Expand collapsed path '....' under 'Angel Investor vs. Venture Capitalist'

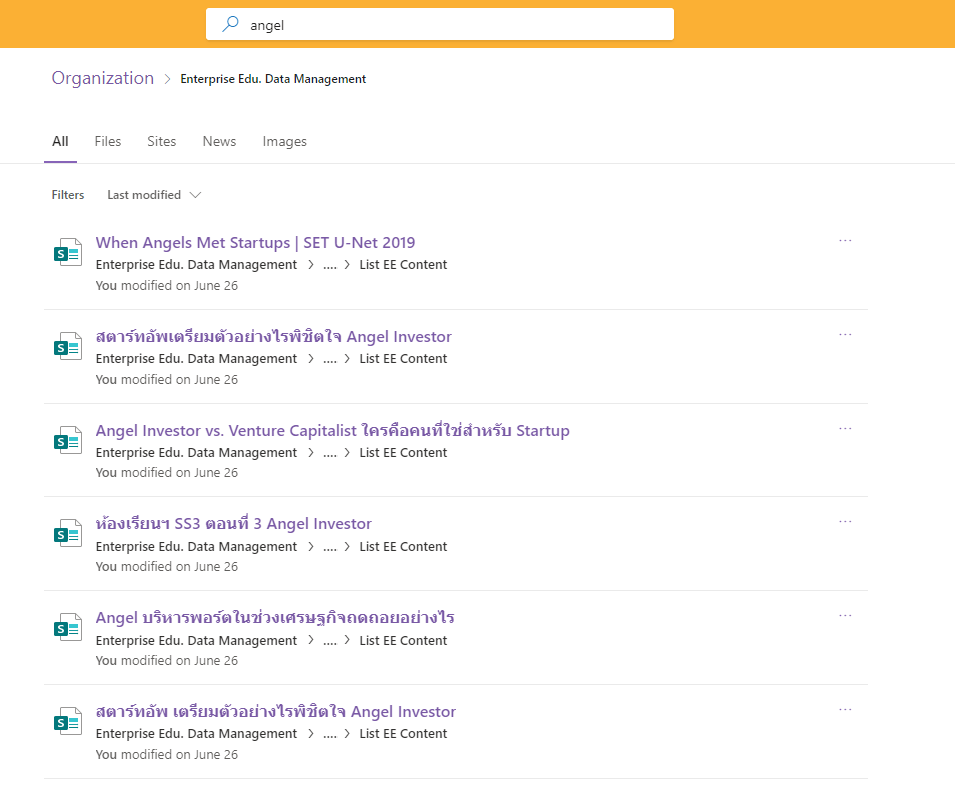click(329, 454)
